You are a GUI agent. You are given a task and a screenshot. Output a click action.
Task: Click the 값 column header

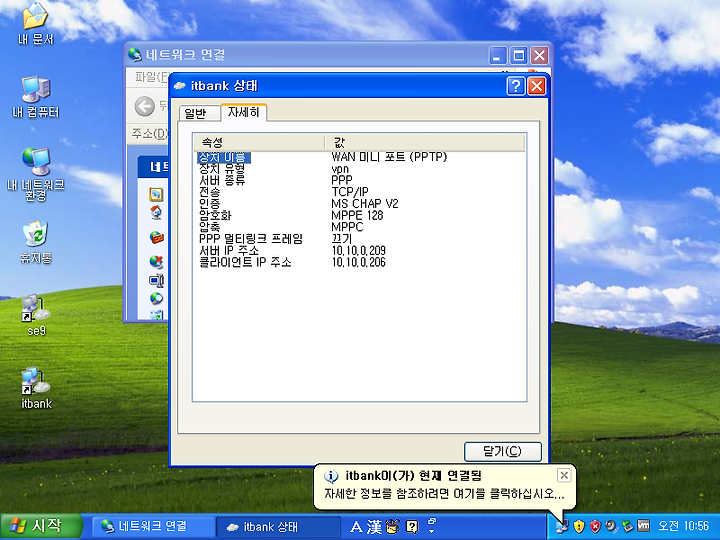(x=425, y=142)
